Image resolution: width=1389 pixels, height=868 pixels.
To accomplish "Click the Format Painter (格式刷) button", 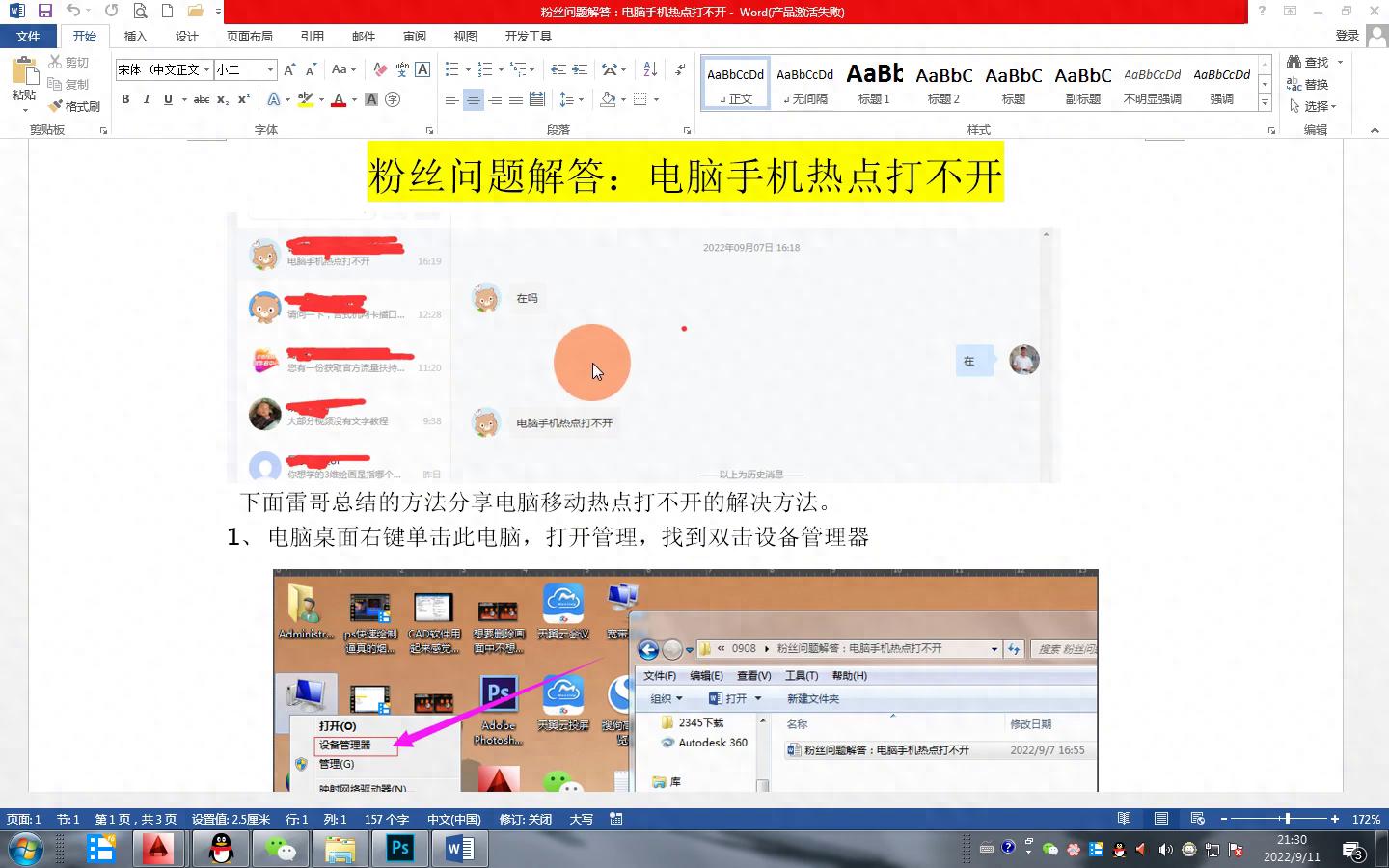I will pyautogui.click(x=74, y=106).
